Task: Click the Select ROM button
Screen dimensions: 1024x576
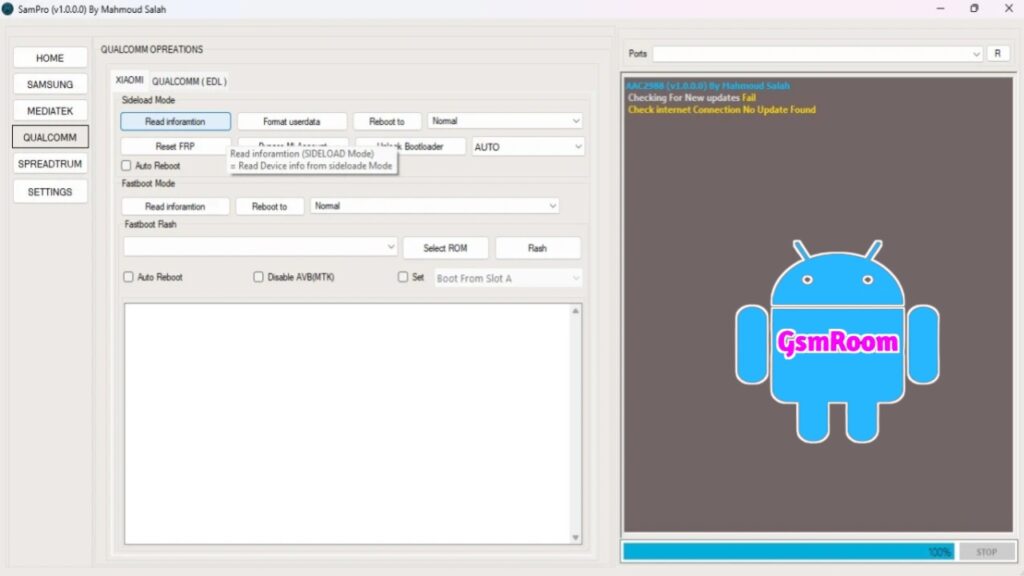Action: point(445,248)
